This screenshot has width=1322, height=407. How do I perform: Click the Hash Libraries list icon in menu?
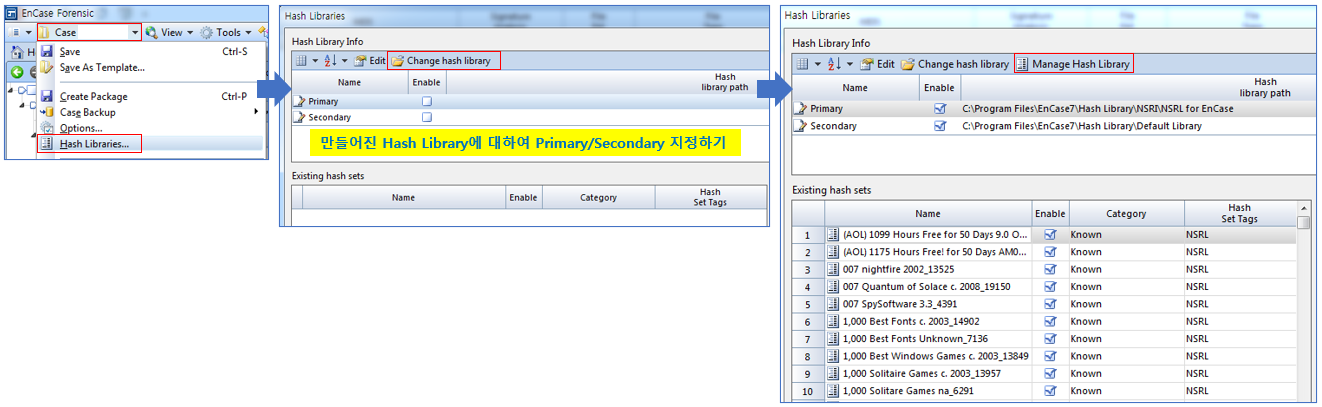46,144
